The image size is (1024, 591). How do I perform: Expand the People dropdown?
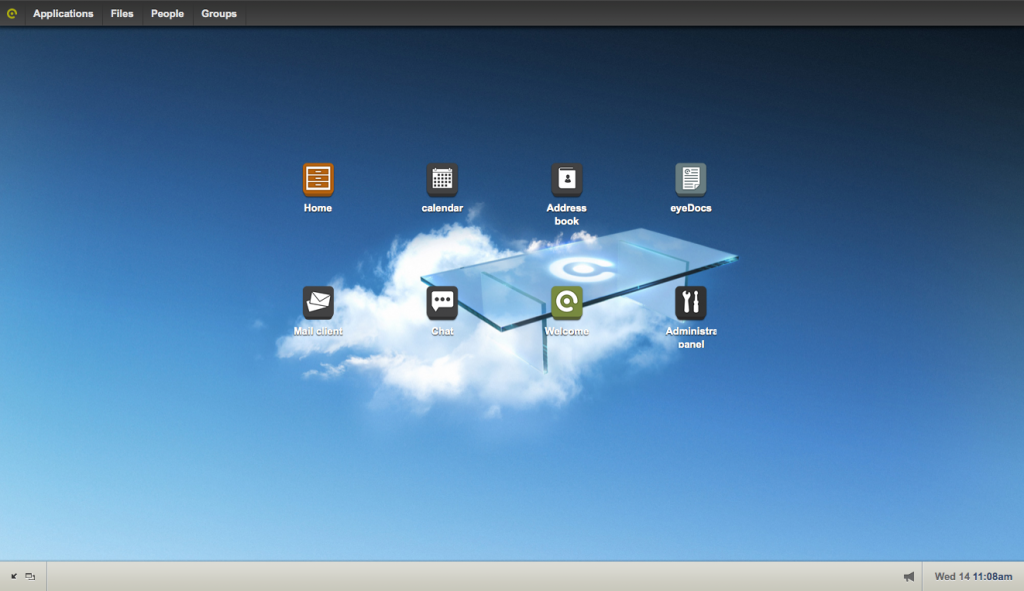[167, 13]
